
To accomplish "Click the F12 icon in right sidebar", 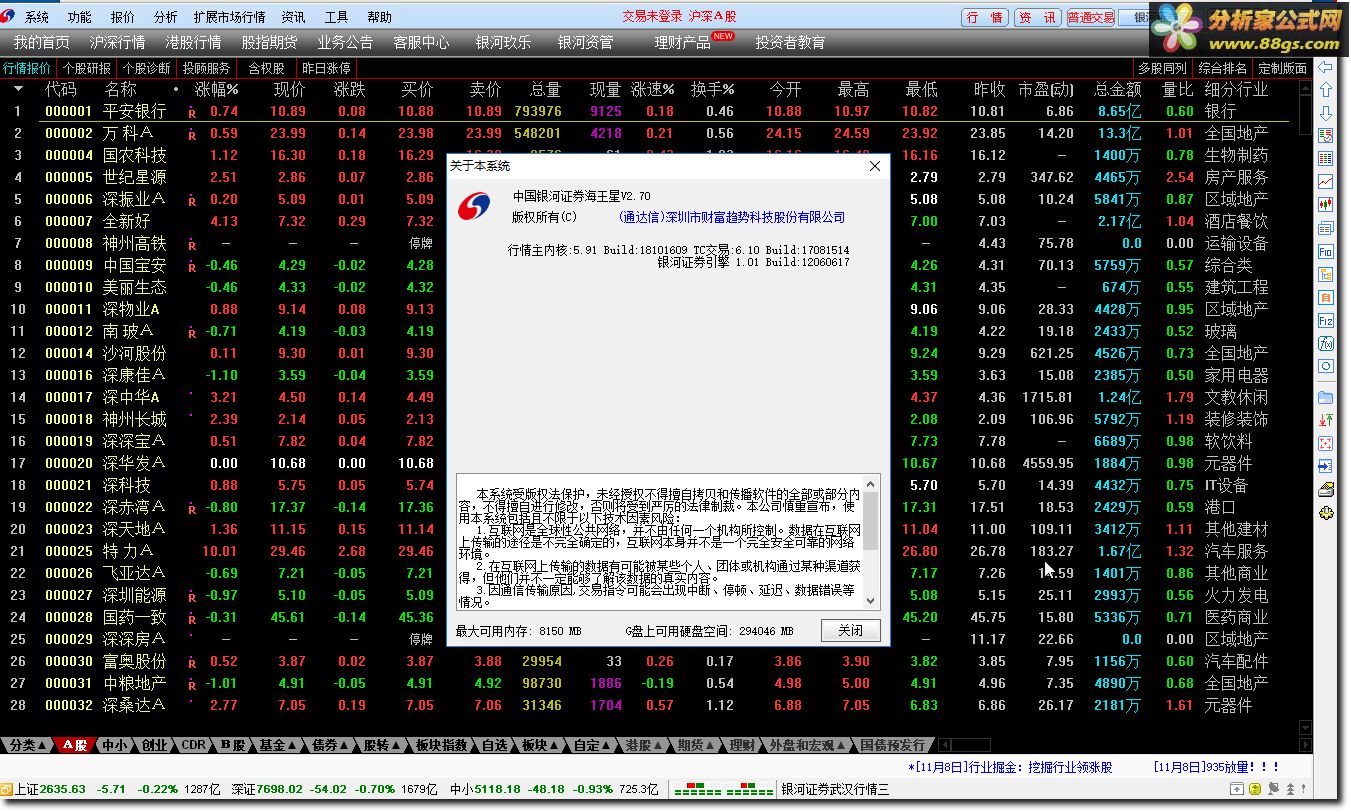I will coord(1326,321).
